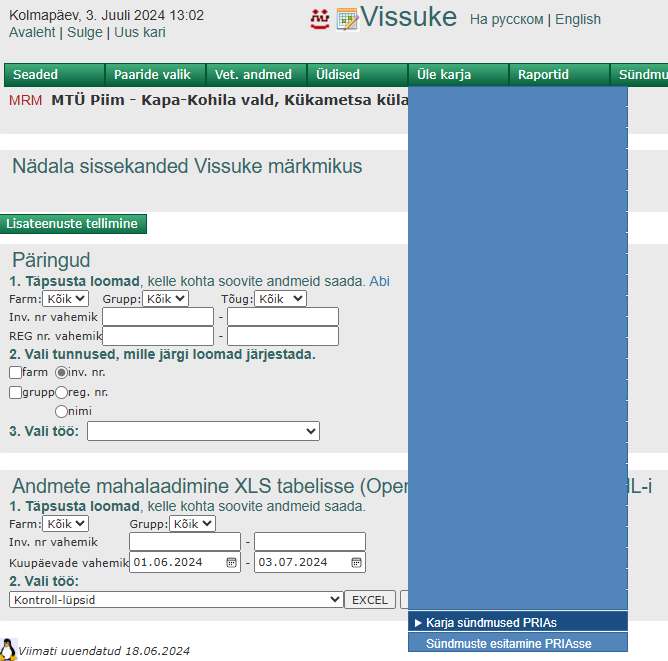Select the inv. nr. radio button

click(x=61, y=373)
